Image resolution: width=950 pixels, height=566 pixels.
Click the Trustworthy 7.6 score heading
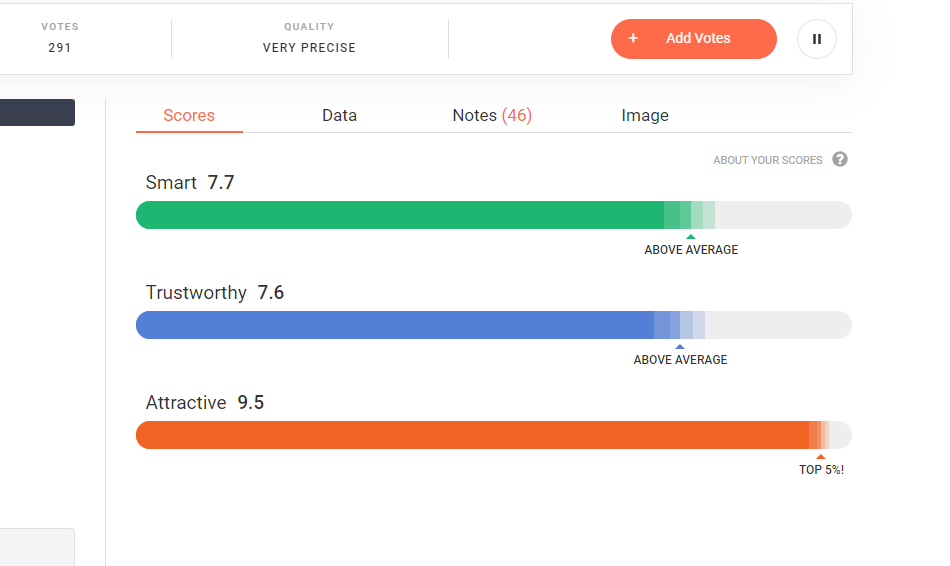click(215, 292)
